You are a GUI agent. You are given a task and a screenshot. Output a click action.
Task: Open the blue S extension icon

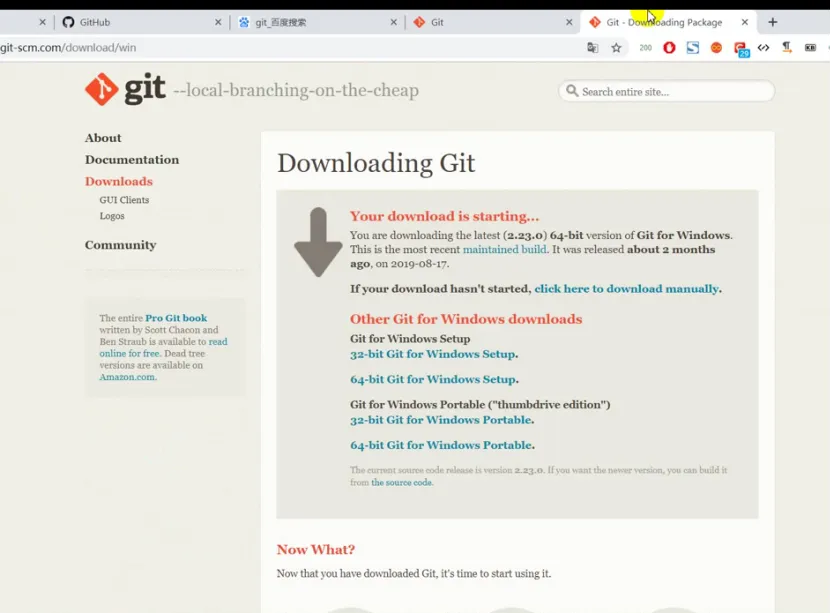(693, 48)
